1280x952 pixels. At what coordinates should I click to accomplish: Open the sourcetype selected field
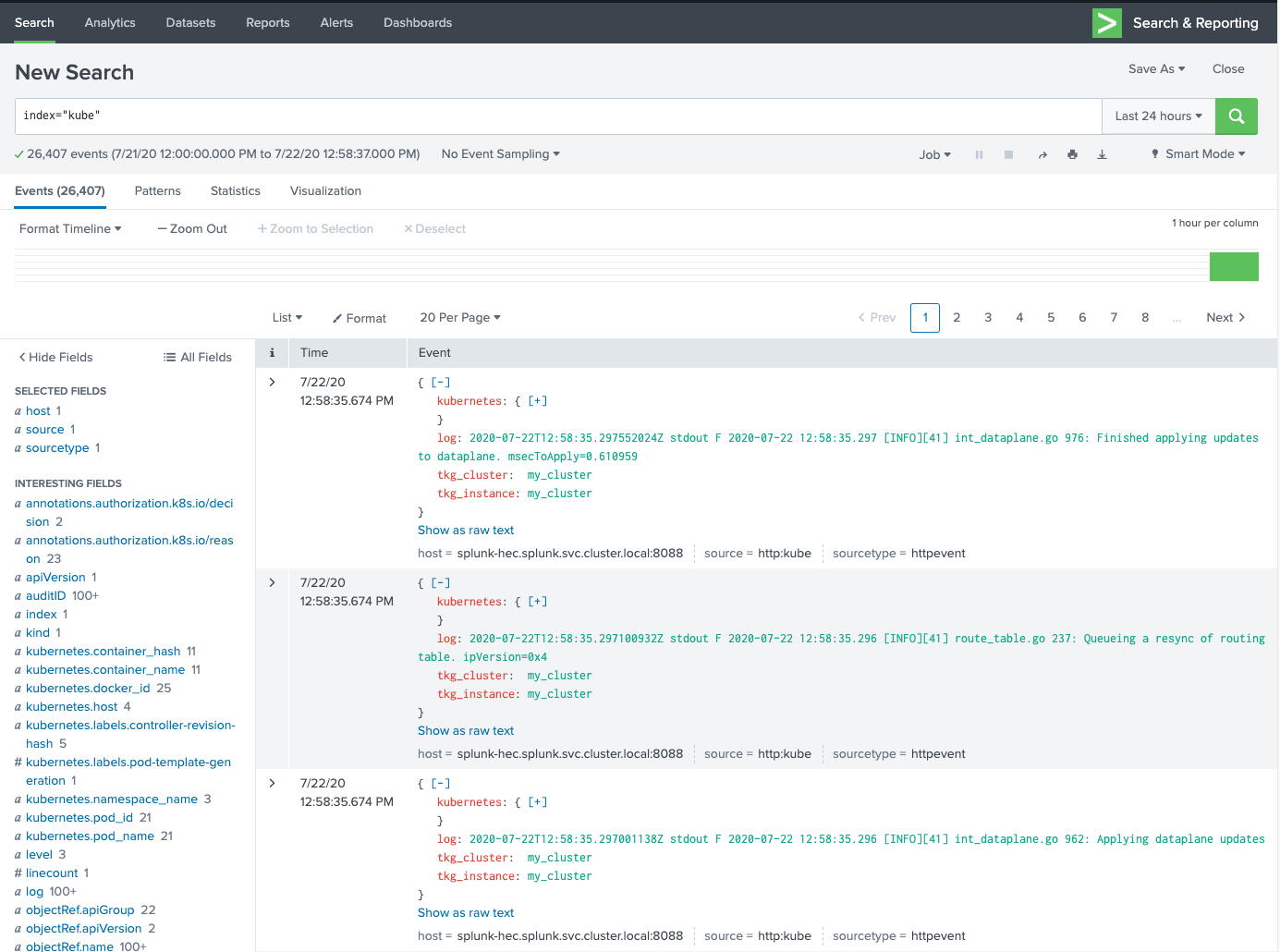coord(57,448)
